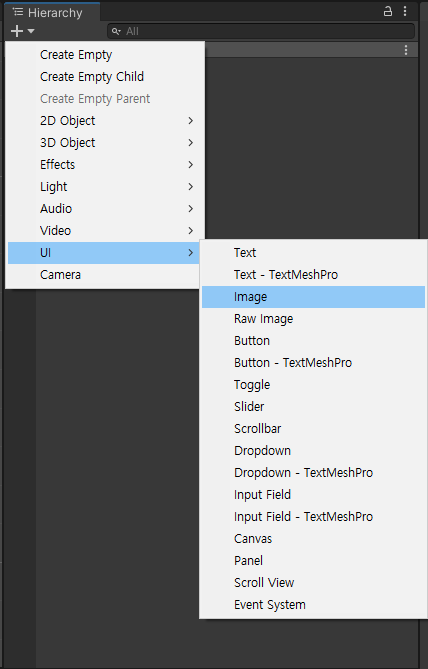Select the Hierarchy tab
Image resolution: width=428 pixels, height=669 pixels.
click(52, 12)
